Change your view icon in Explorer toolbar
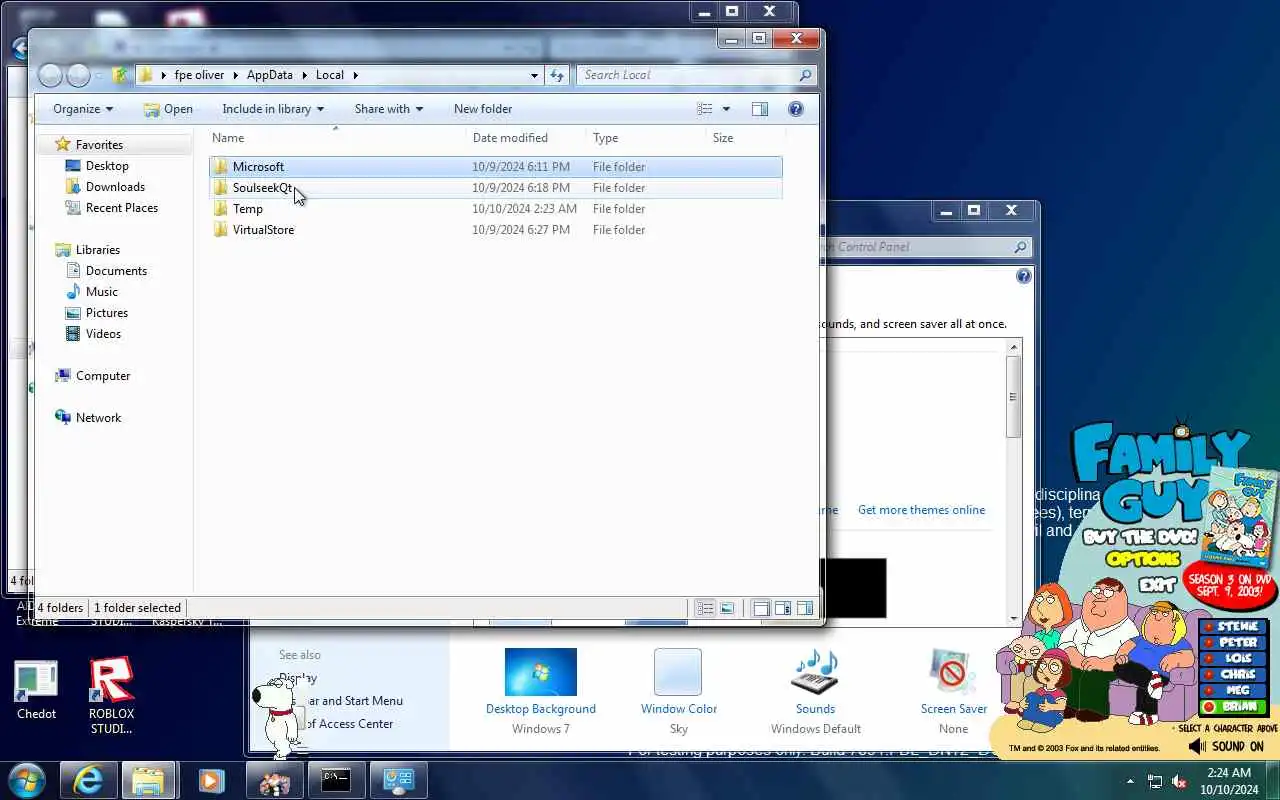Screen dimensions: 1280x800 click(x=705, y=109)
